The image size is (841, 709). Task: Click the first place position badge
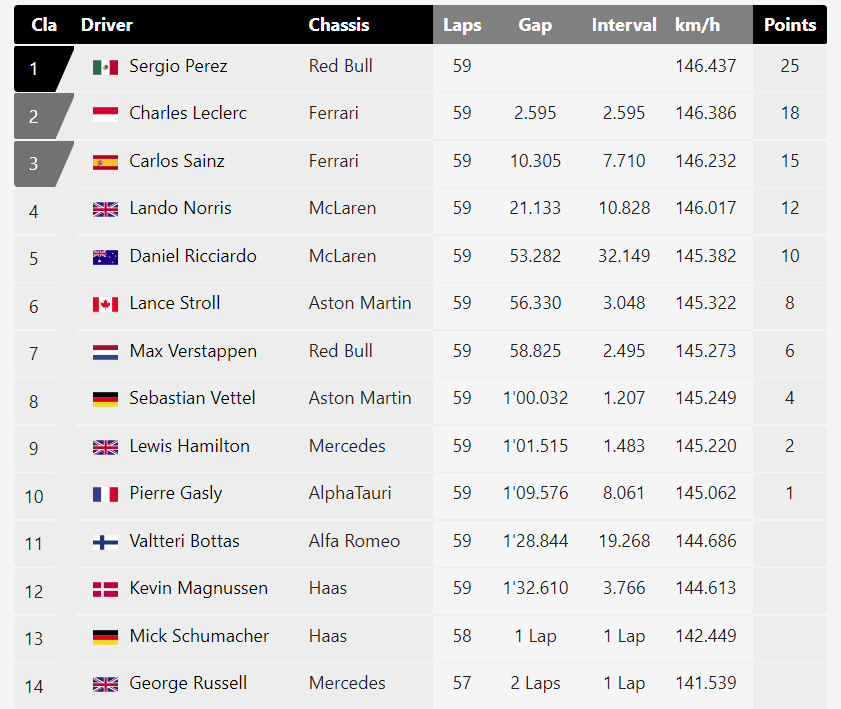(37, 69)
